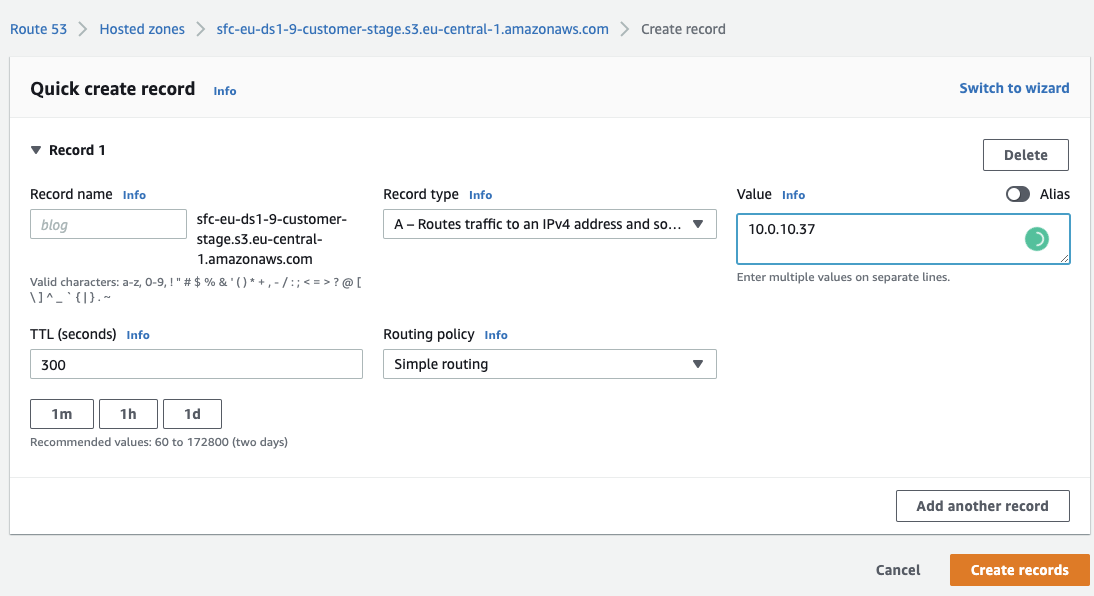This screenshot has width=1094, height=596.
Task: Open Hosted zones from the breadcrumb
Action: click(x=141, y=28)
